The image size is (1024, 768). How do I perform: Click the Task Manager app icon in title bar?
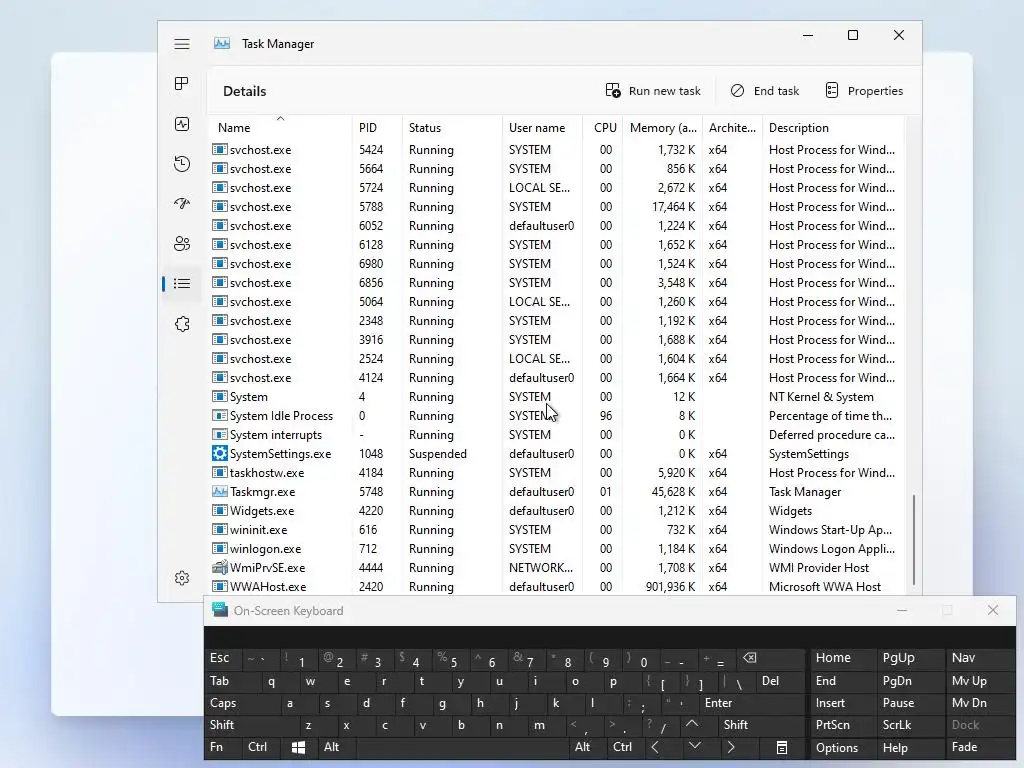(x=222, y=43)
